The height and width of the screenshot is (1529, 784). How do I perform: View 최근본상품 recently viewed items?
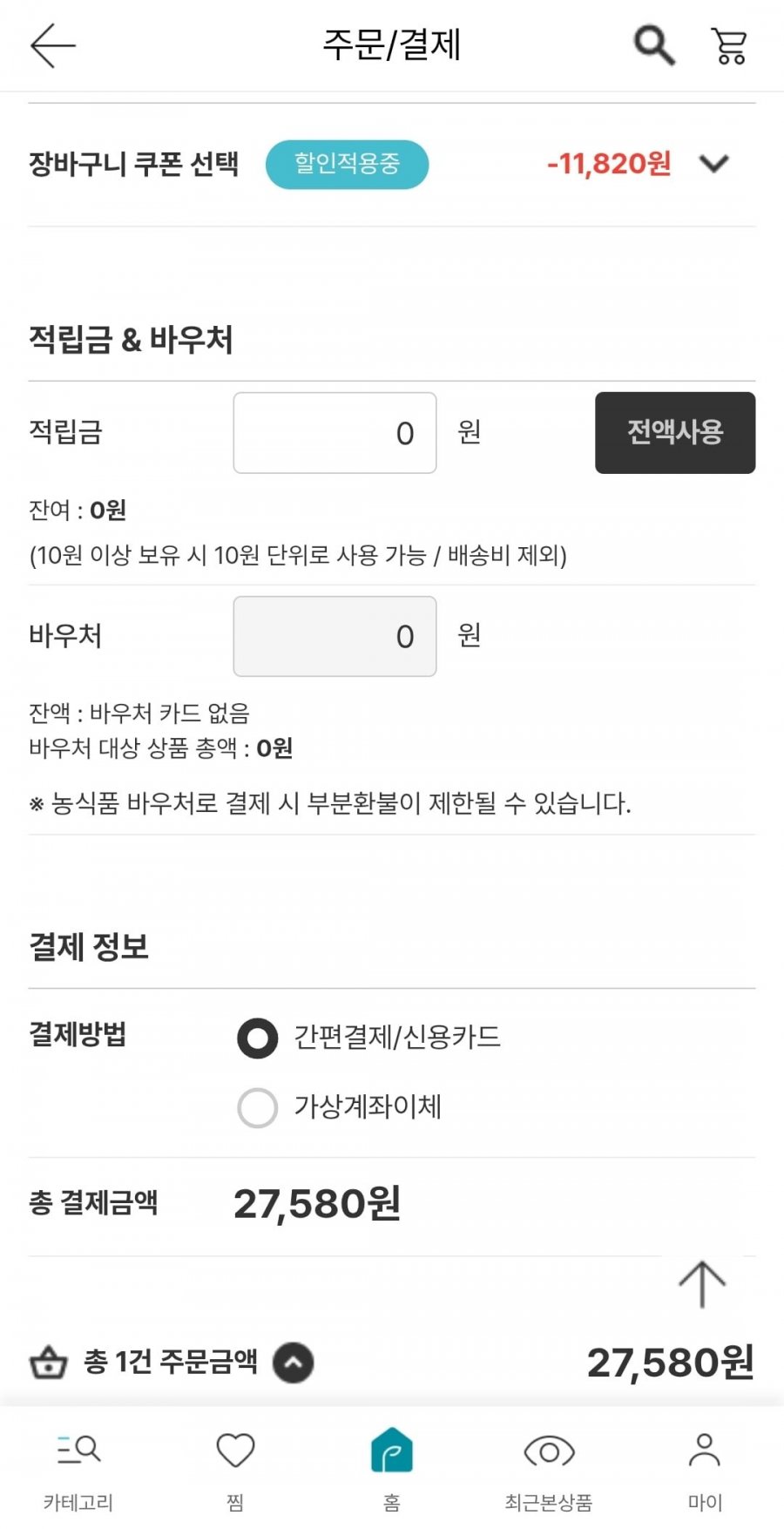(549, 1469)
